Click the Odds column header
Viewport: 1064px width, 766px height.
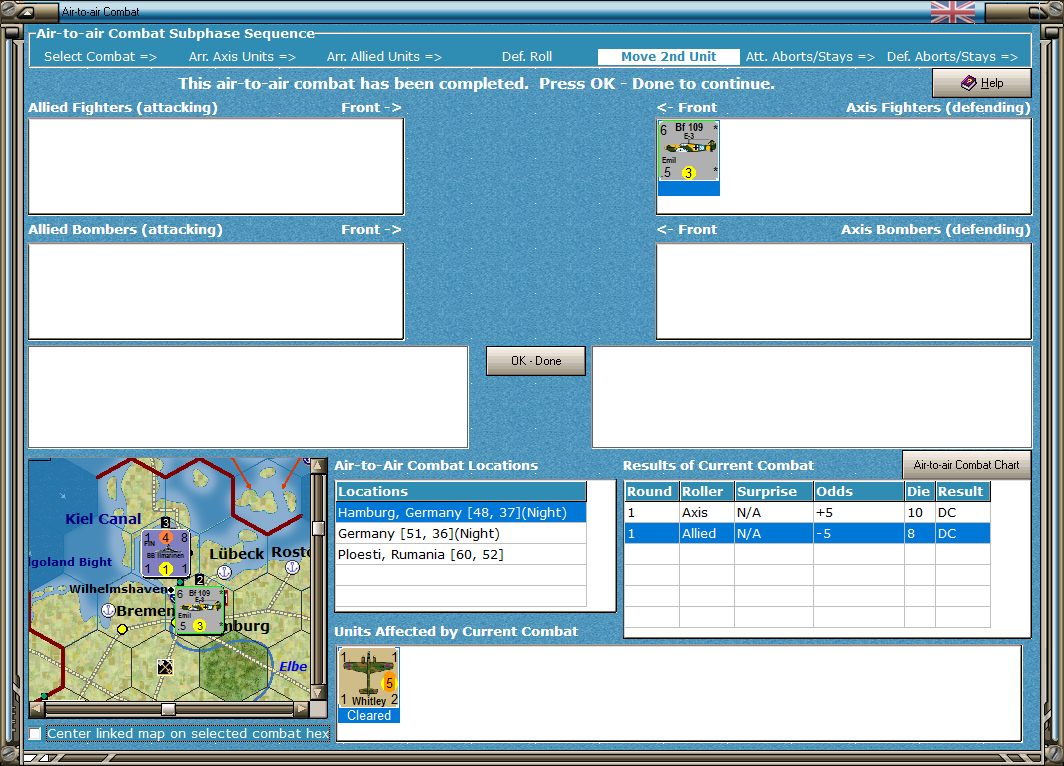(859, 491)
